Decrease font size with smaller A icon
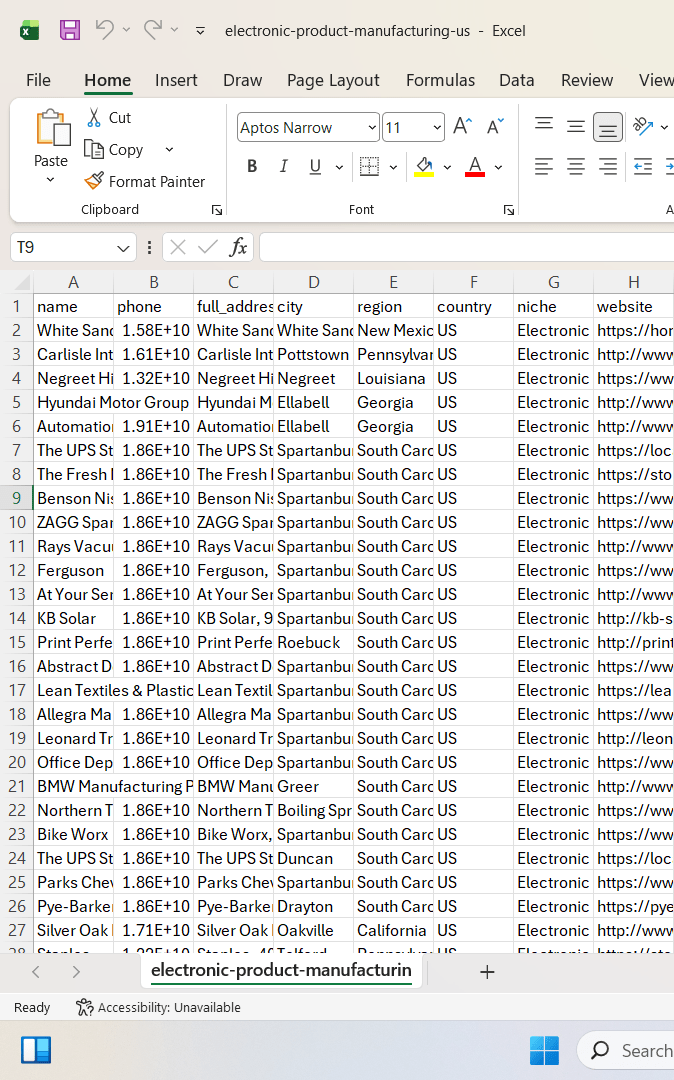 pyautogui.click(x=495, y=127)
